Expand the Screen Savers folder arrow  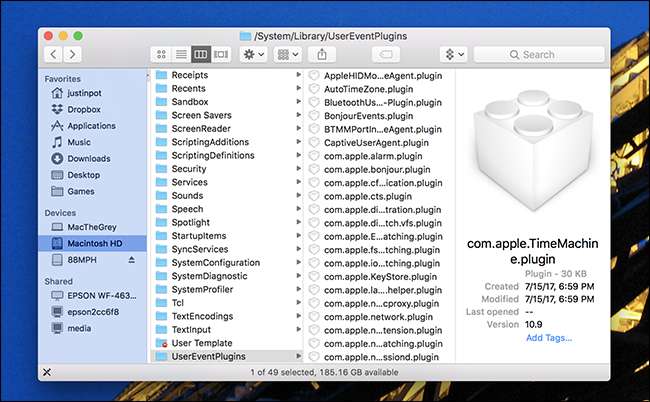[298, 115]
